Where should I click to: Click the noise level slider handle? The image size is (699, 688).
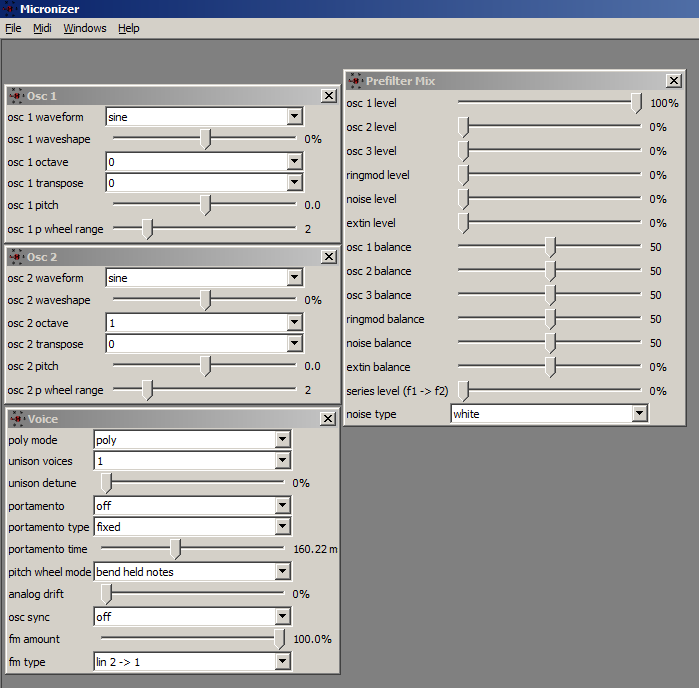[x=464, y=199]
